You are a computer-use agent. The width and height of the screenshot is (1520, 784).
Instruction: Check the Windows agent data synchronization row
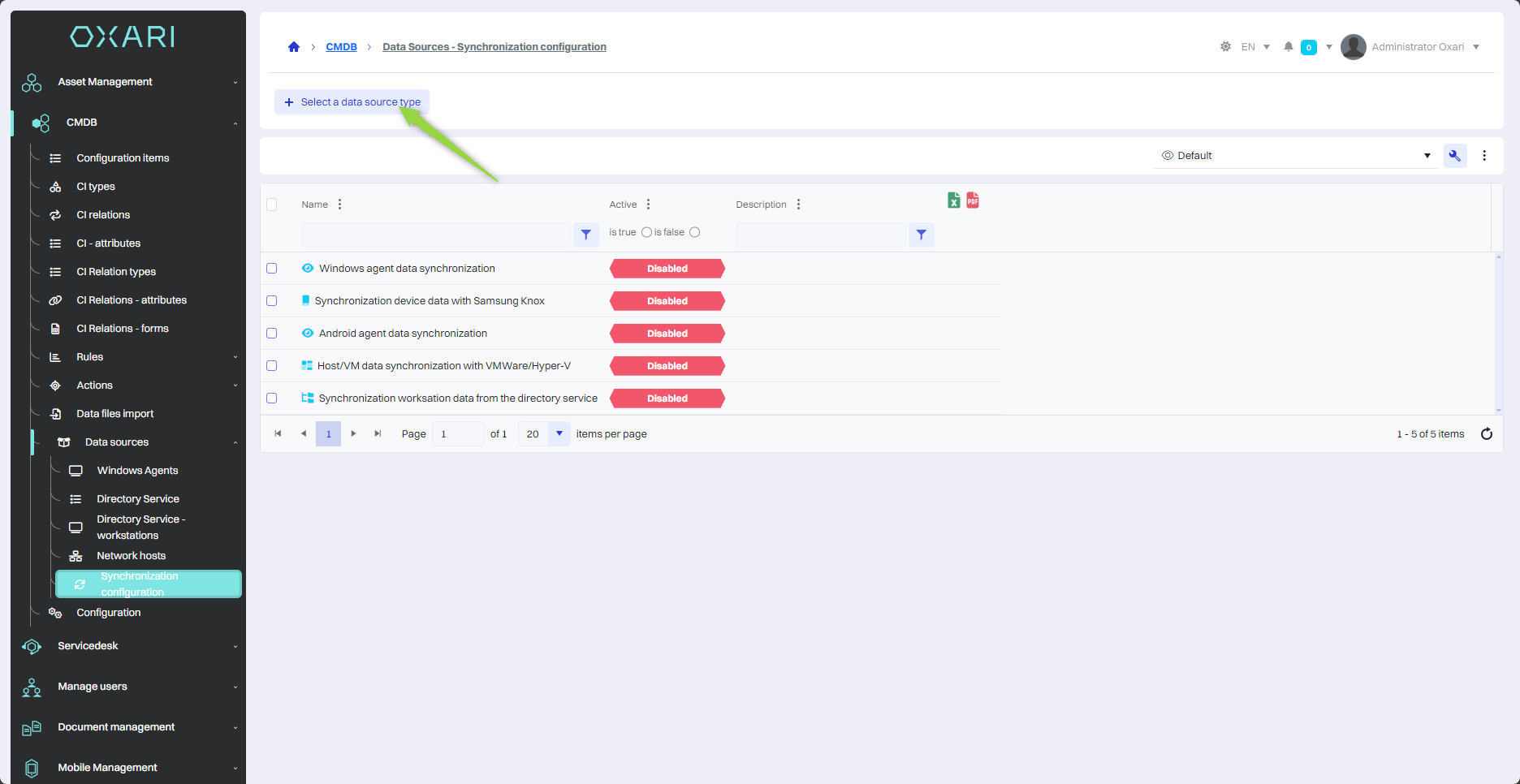272,269
